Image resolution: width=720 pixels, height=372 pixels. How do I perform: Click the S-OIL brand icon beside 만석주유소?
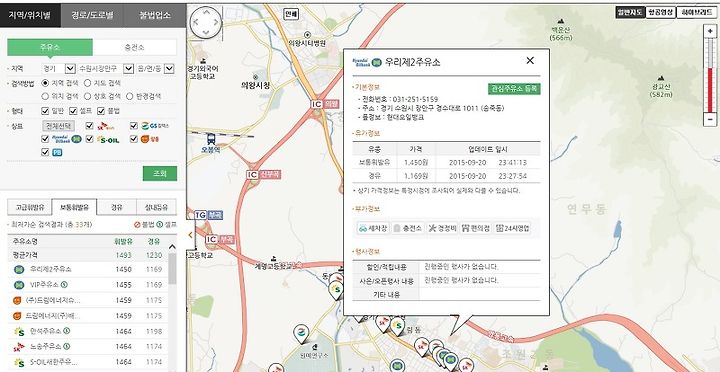(x=19, y=331)
